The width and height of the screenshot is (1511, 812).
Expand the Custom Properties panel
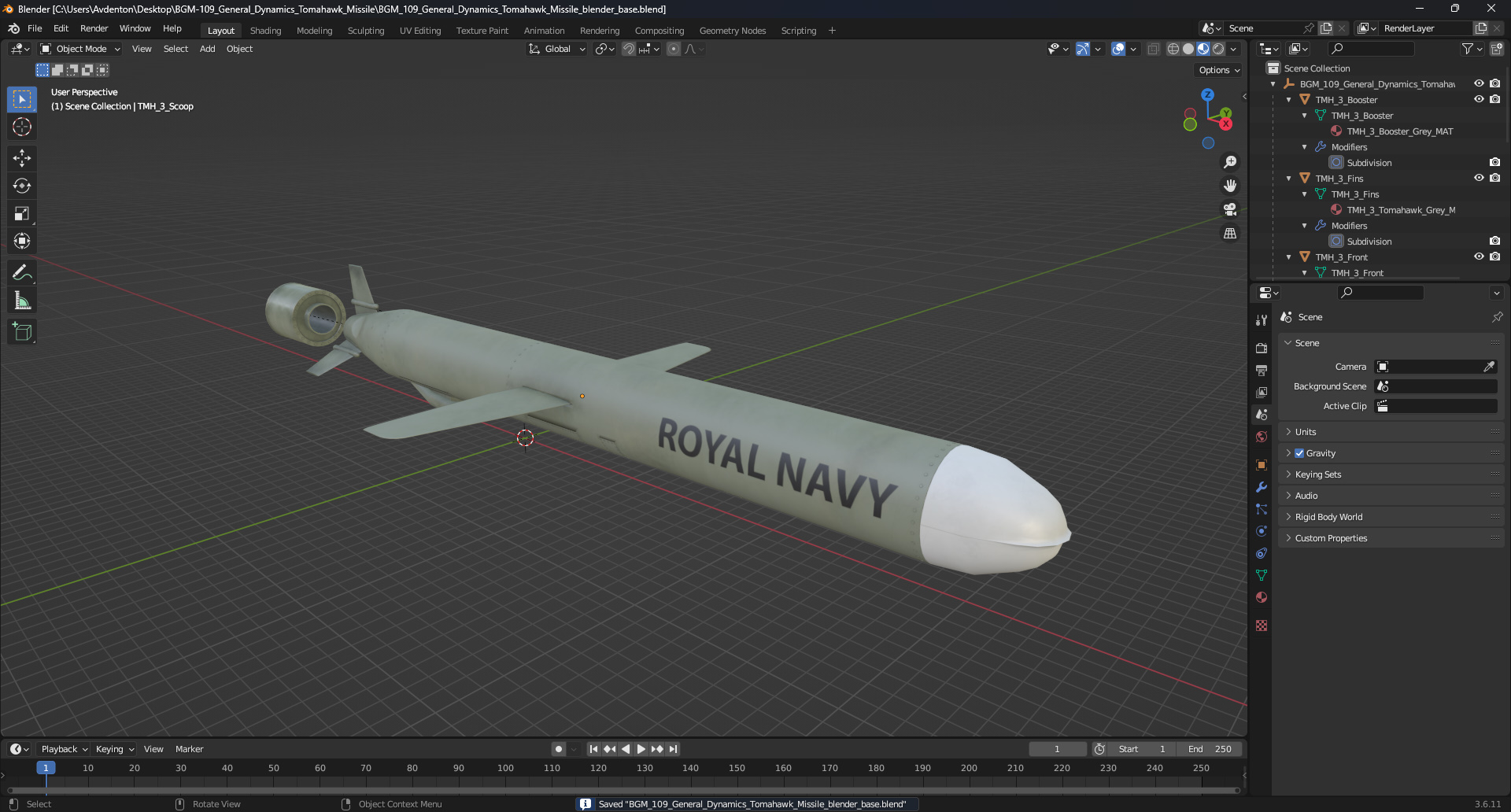tap(1391, 538)
